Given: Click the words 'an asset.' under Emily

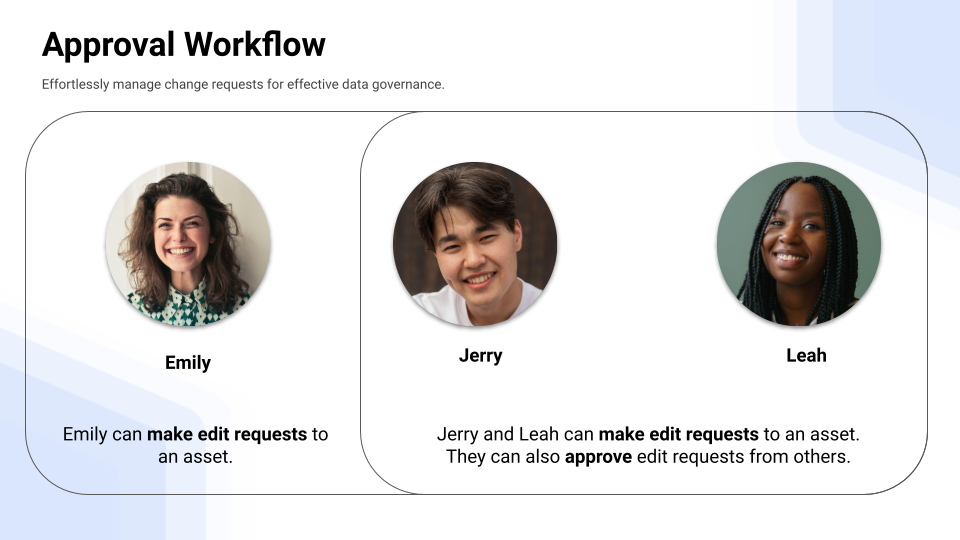Looking at the screenshot, I should (195, 457).
